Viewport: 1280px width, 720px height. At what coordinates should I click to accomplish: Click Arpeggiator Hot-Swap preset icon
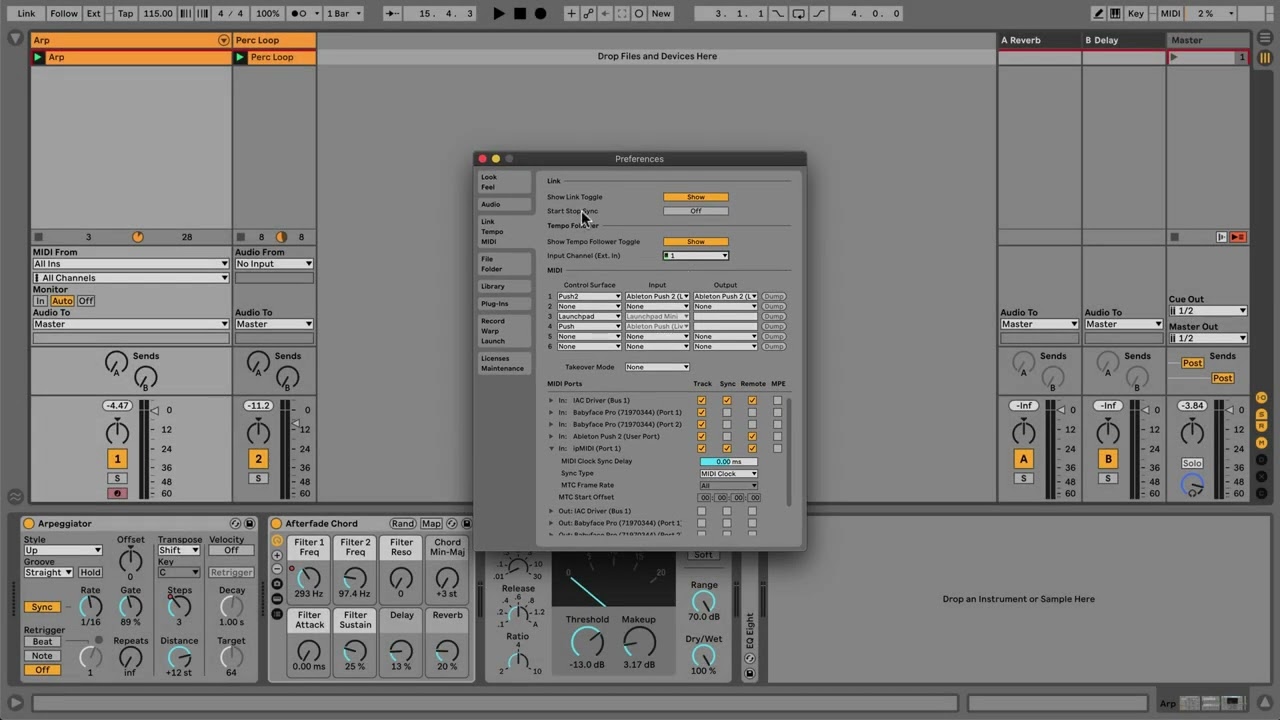pyautogui.click(x=235, y=523)
